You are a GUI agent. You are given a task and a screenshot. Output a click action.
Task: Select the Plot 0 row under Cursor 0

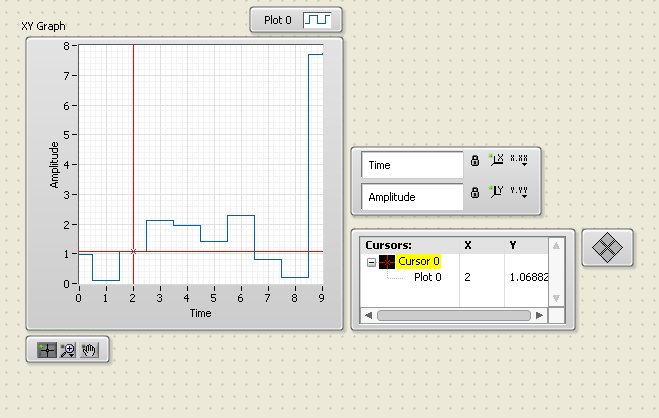[x=427, y=277]
